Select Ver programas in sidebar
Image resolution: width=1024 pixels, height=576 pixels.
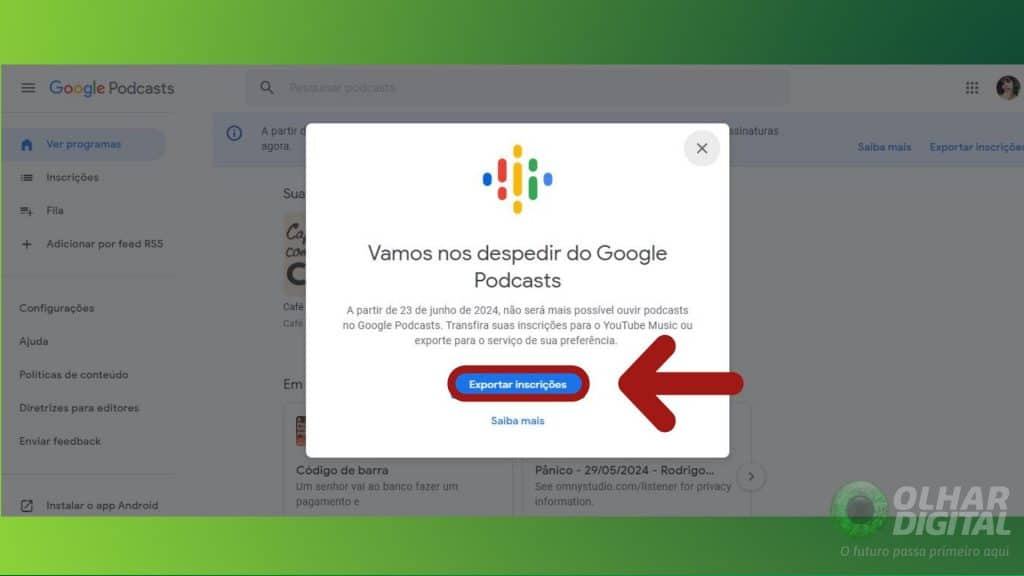84,144
